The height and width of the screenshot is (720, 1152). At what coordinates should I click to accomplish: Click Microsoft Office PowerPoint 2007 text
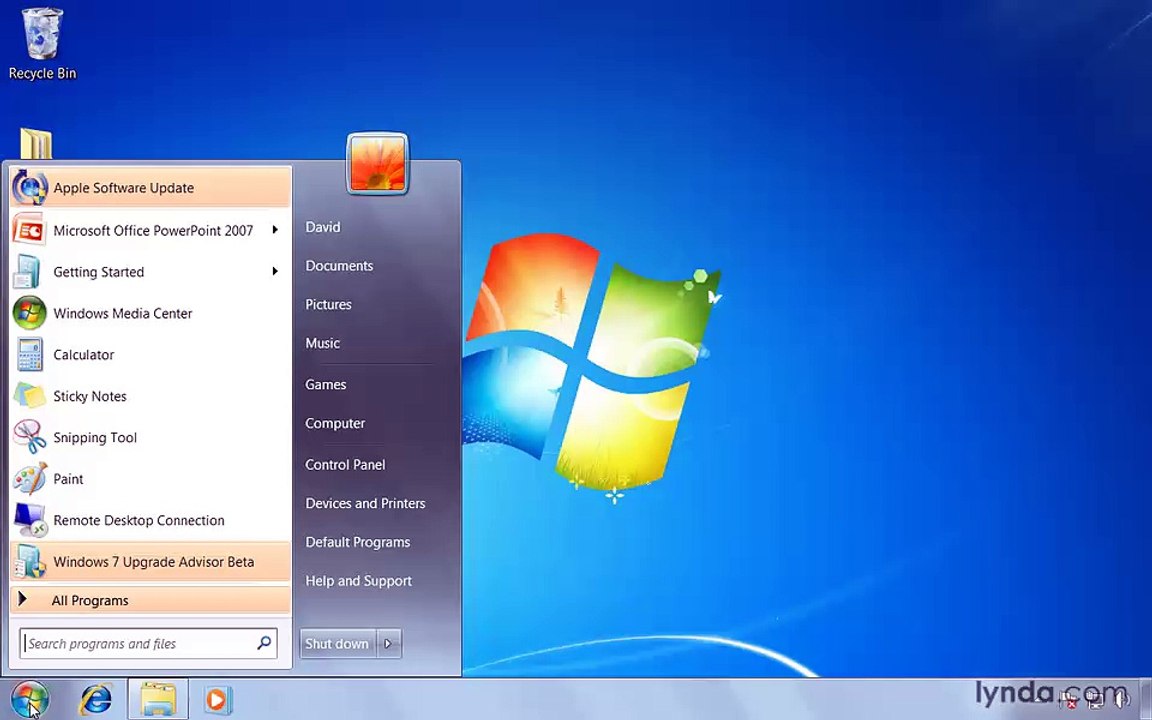153,231
